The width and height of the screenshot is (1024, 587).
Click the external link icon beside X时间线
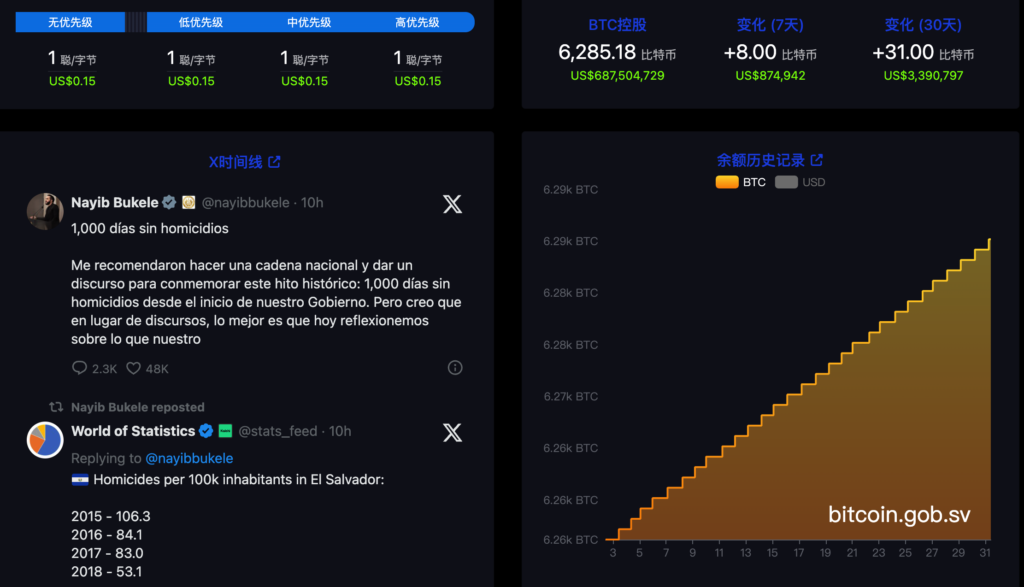point(274,162)
